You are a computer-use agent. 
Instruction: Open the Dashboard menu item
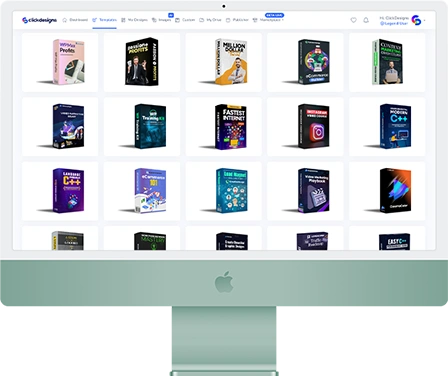(75, 20)
